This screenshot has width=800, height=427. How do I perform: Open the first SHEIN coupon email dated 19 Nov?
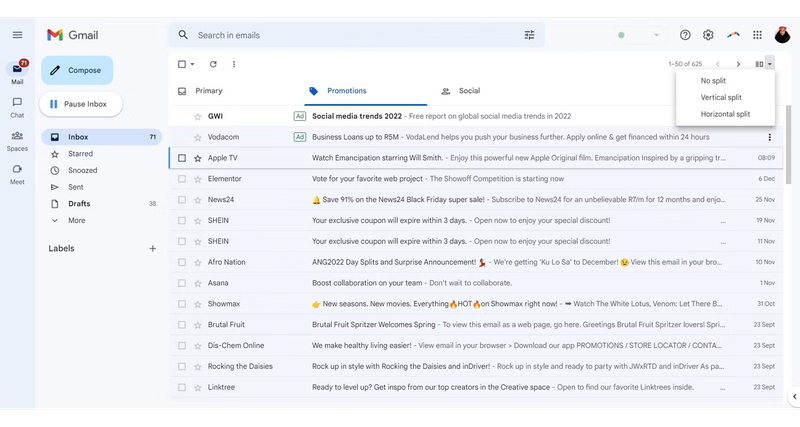tap(474, 220)
